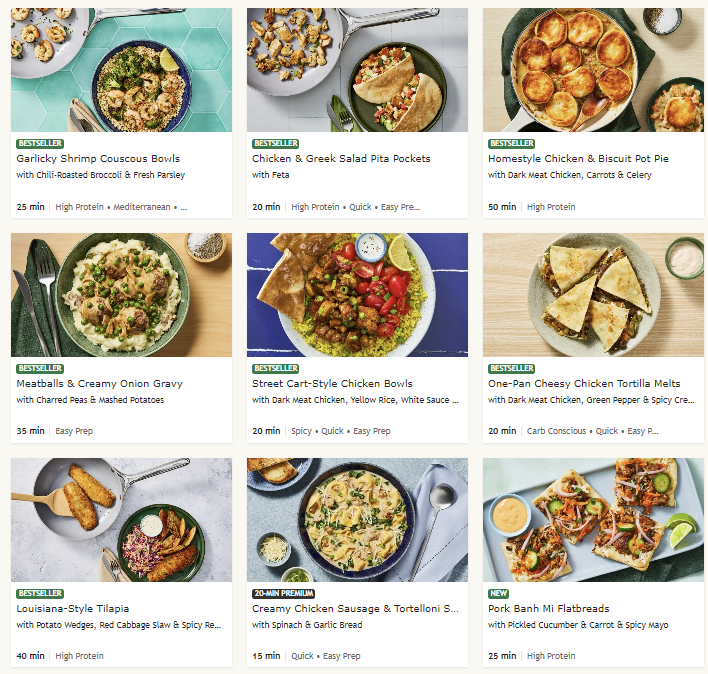708x674 pixels.
Task: Open the Meatballs & Creamy Onion Gravy image
Action: [x=121, y=295]
